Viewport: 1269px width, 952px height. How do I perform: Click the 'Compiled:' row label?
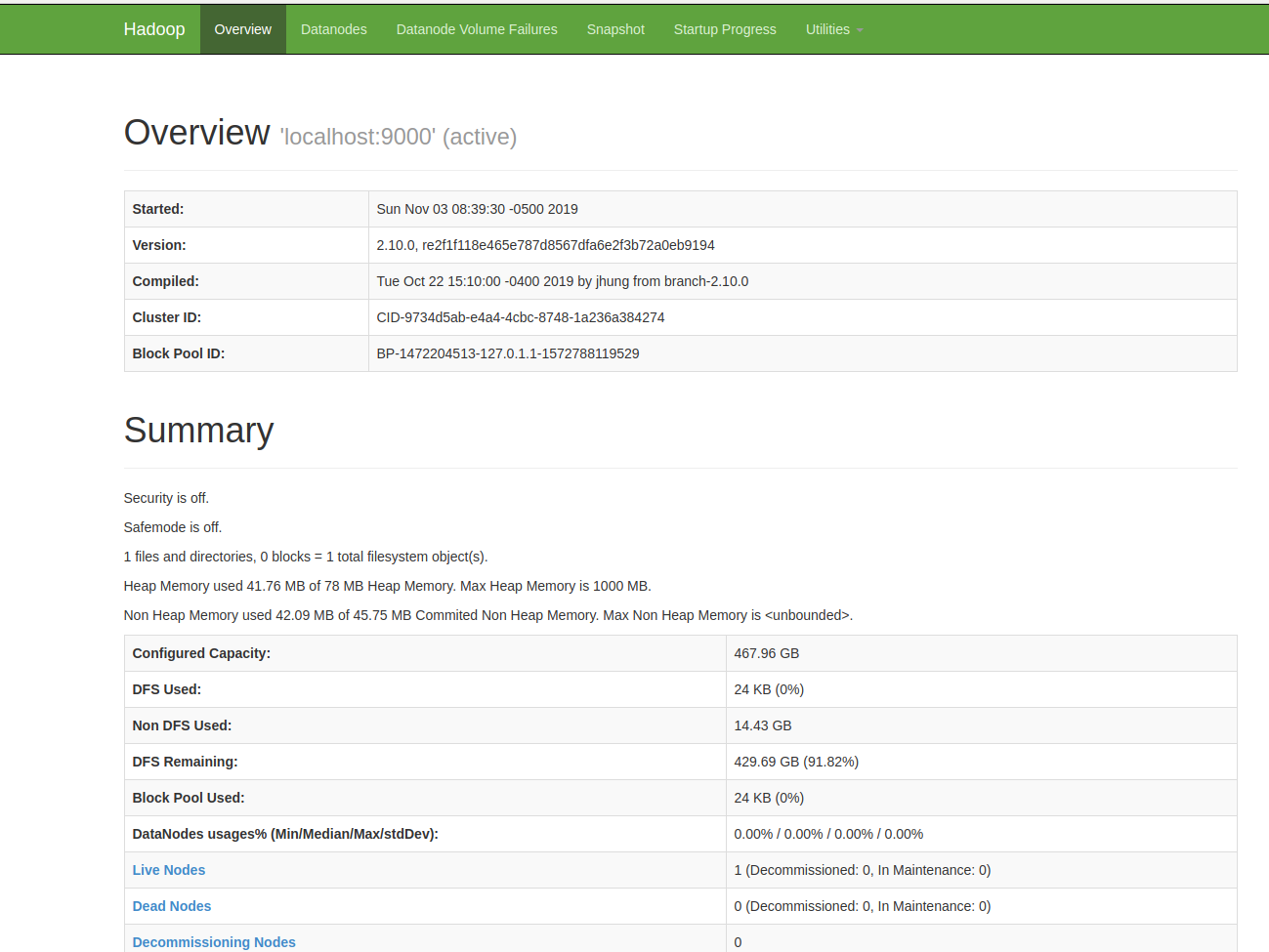[166, 281]
